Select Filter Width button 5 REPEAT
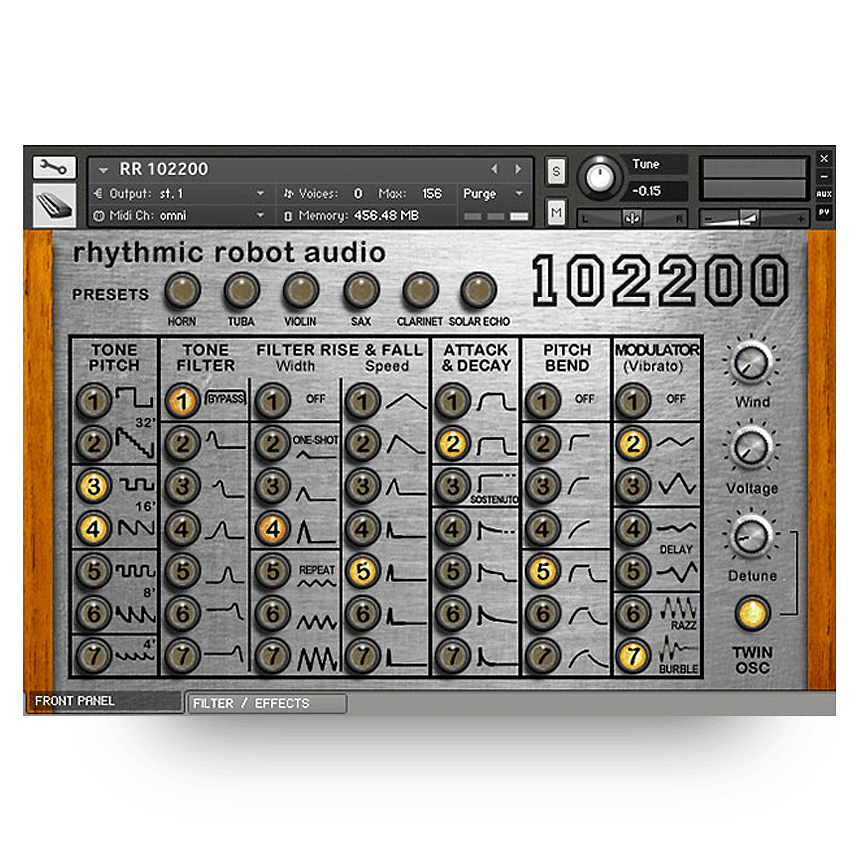Viewport: 862px width, 862px height. [x=273, y=571]
